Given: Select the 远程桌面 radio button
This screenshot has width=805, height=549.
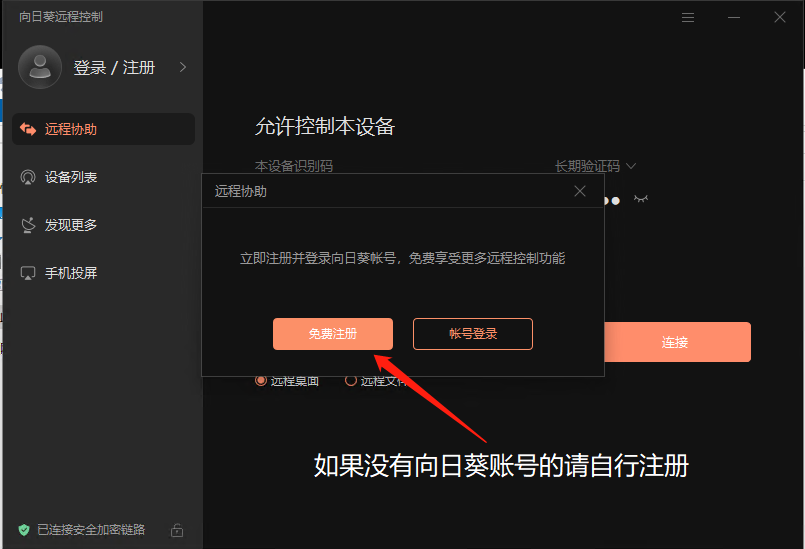Looking at the screenshot, I should [x=262, y=380].
